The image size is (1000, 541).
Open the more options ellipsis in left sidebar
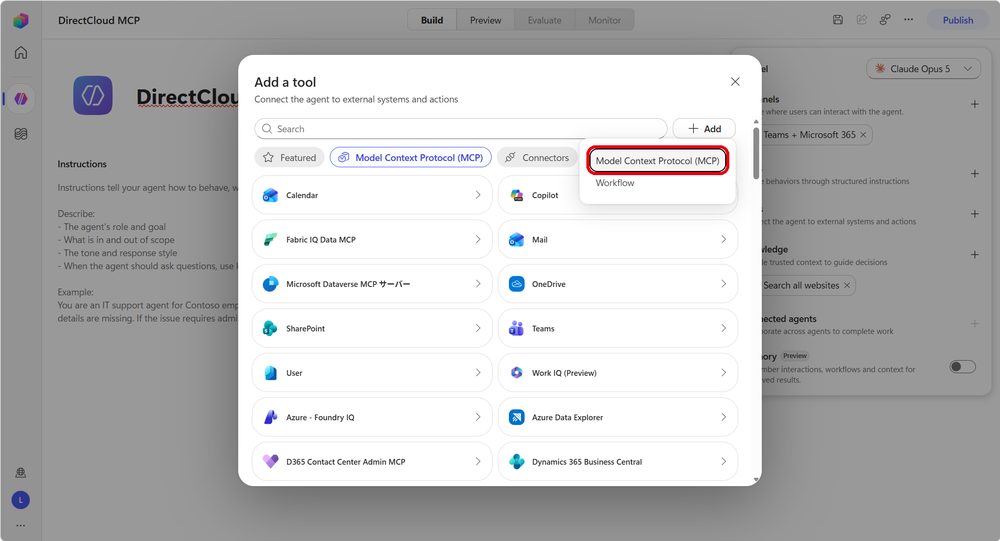point(20,526)
